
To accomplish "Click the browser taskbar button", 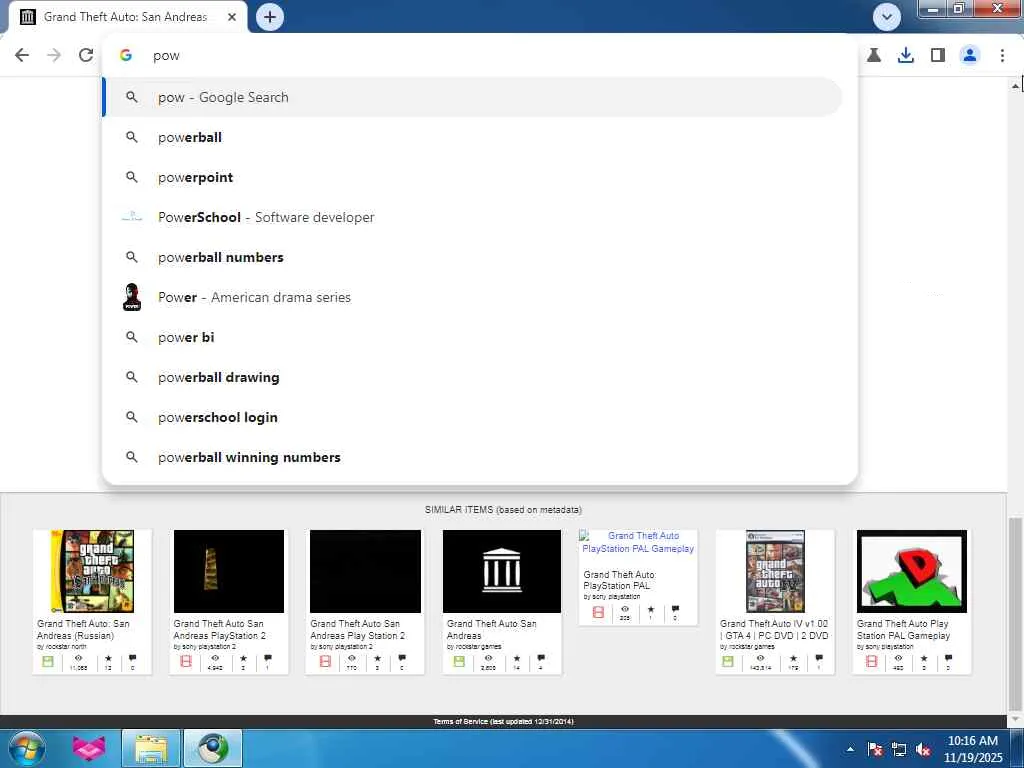I will pos(213,749).
